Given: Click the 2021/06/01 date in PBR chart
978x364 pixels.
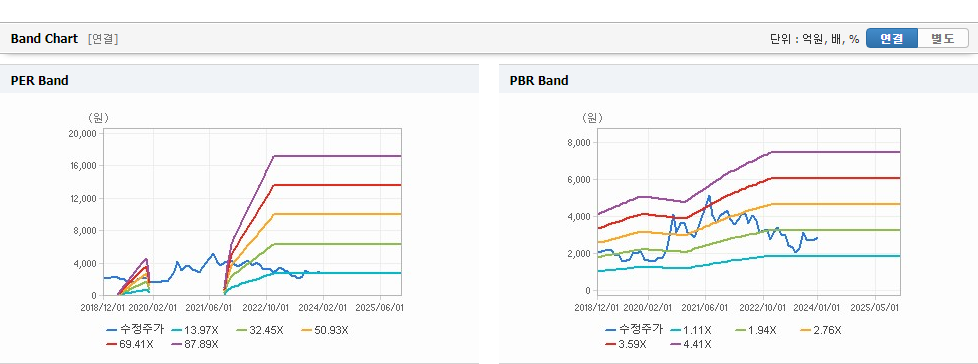Looking at the screenshot, I should coord(705,307).
